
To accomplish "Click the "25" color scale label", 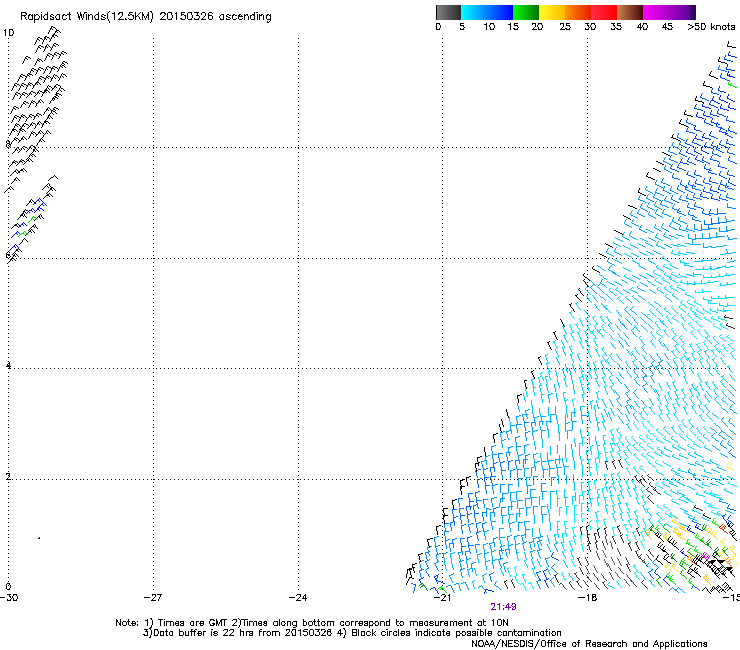I will click(565, 27).
